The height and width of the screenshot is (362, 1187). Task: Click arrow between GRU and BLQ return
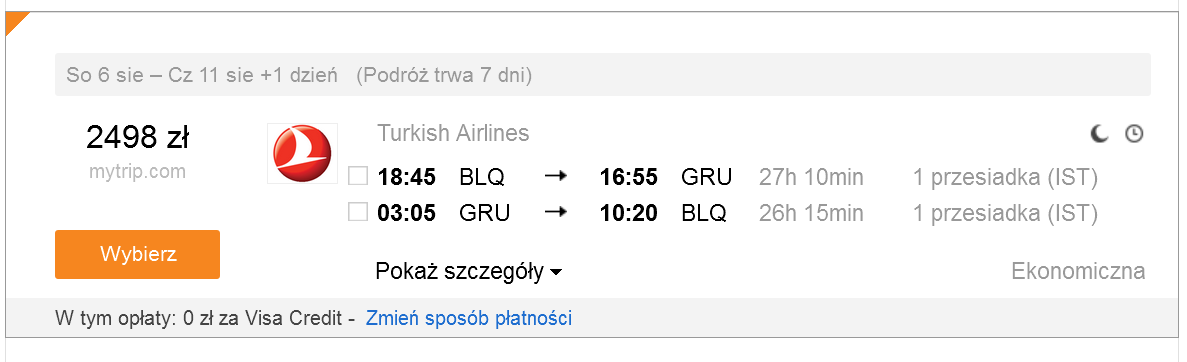tap(556, 214)
